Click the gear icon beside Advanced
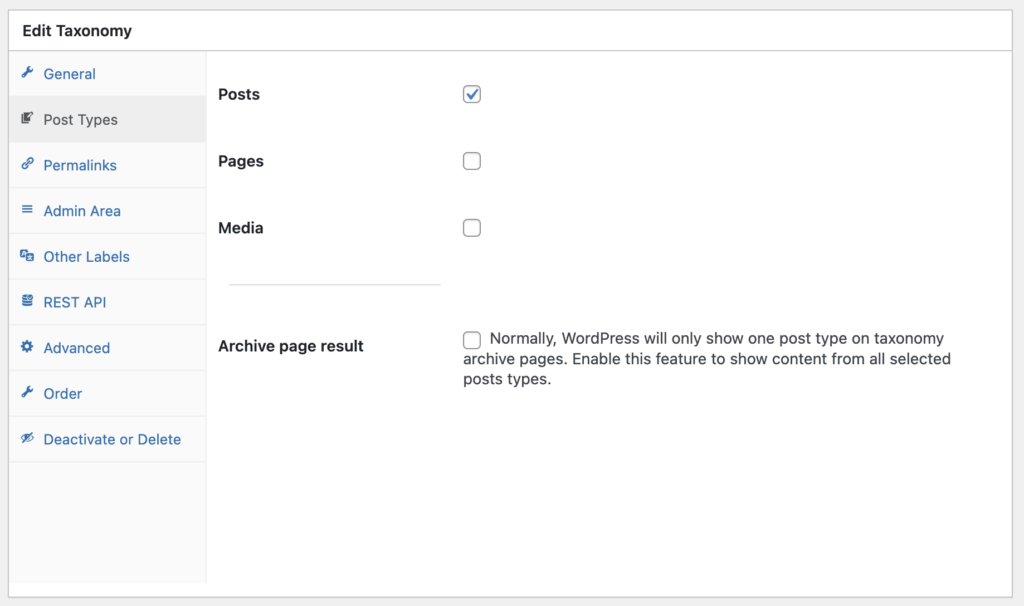The width and height of the screenshot is (1024, 606). point(28,347)
